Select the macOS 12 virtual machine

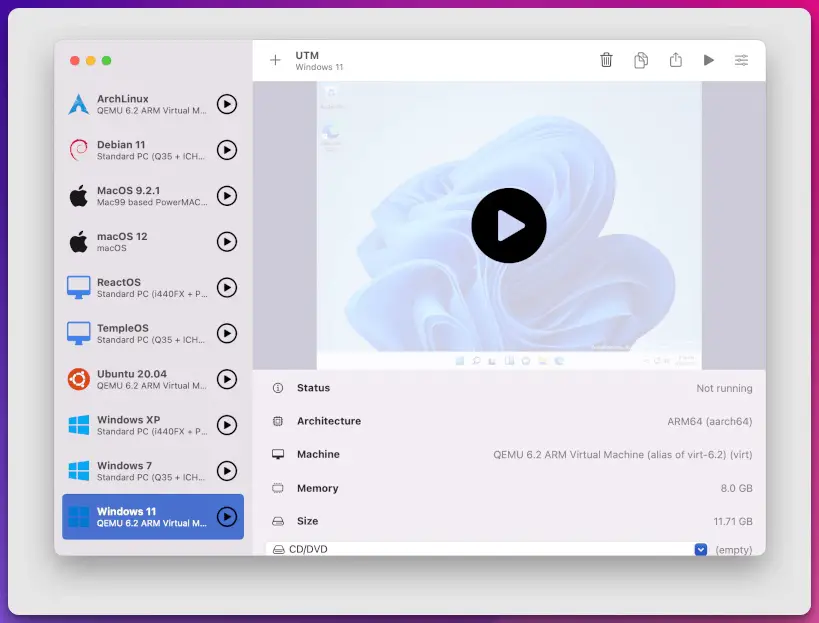pos(140,242)
